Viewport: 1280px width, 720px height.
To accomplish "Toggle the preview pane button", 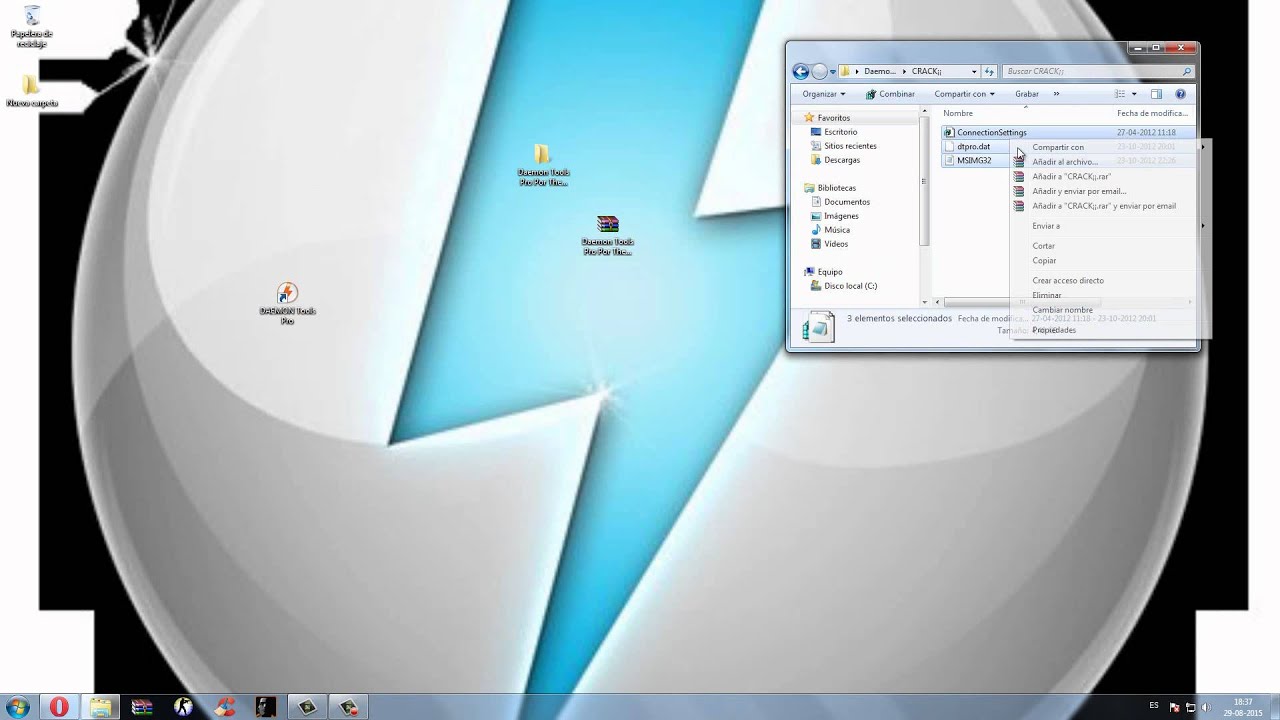I will click(x=1156, y=94).
